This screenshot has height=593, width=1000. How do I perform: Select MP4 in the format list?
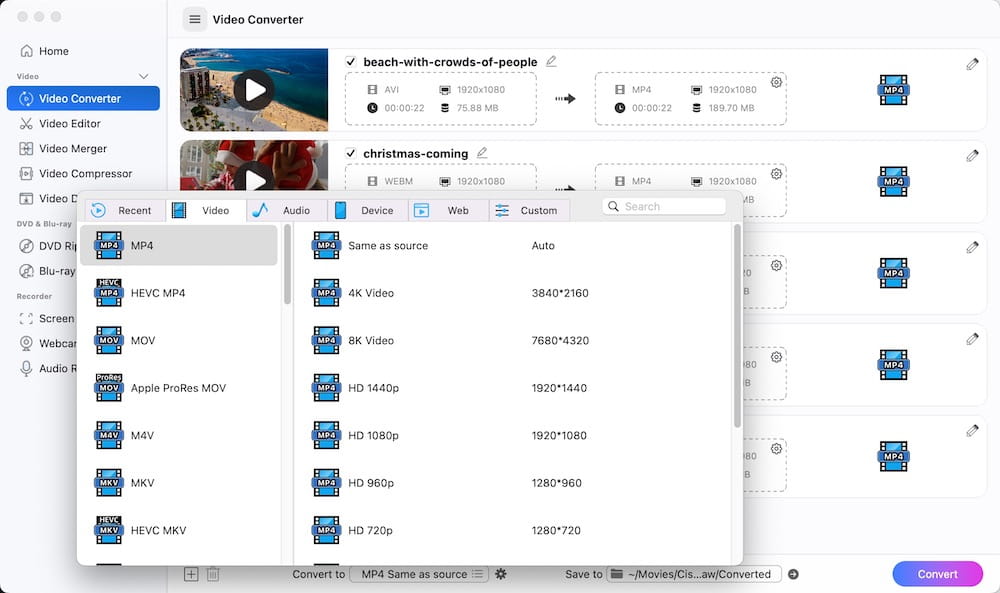click(x=179, y=245)
